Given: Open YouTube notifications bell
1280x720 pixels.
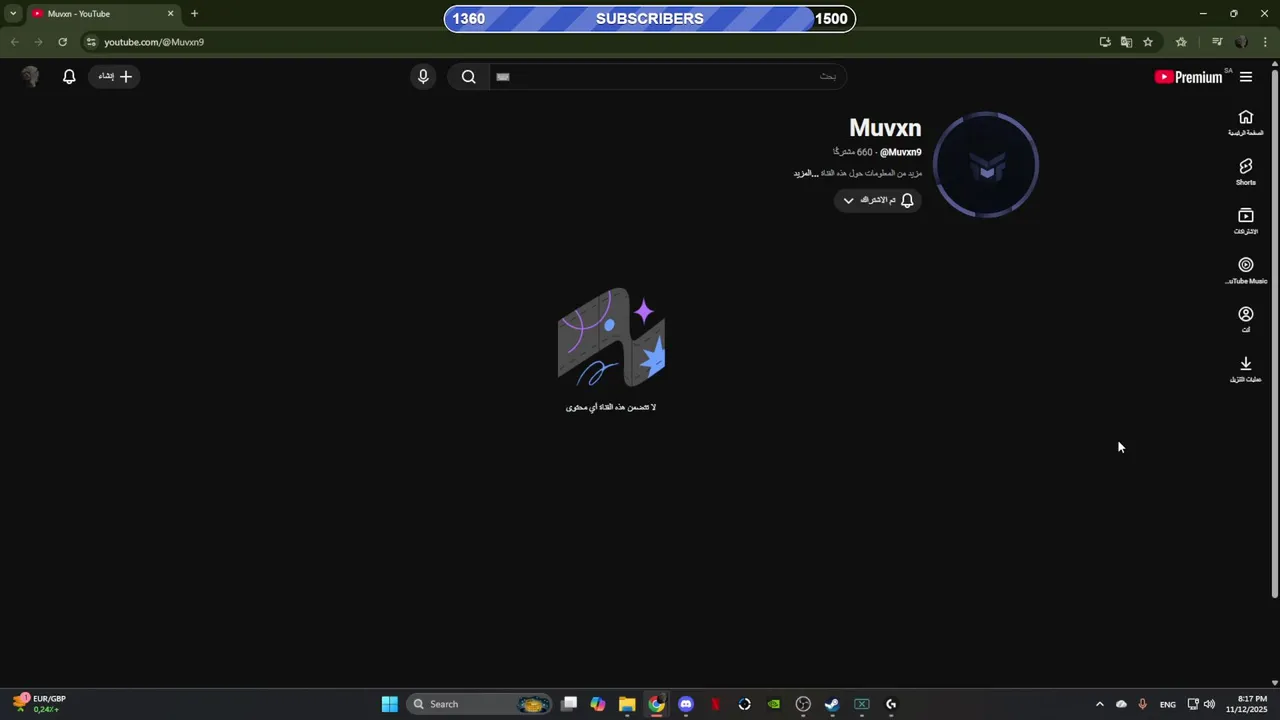Looking at the screenshot, I should (x=69, y=77).
